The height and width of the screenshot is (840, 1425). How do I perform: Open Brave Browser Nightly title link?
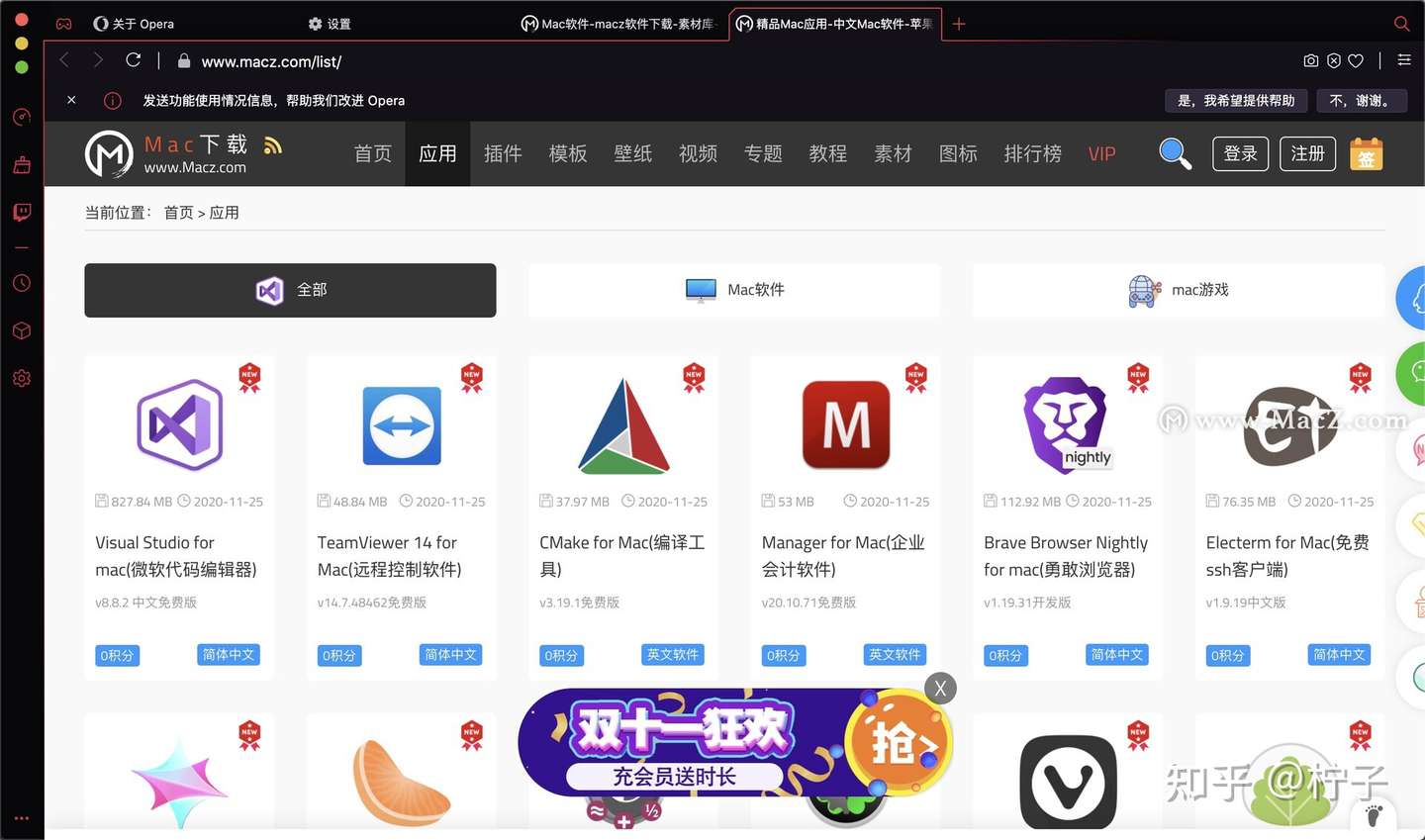click(x=1066, y=556)
